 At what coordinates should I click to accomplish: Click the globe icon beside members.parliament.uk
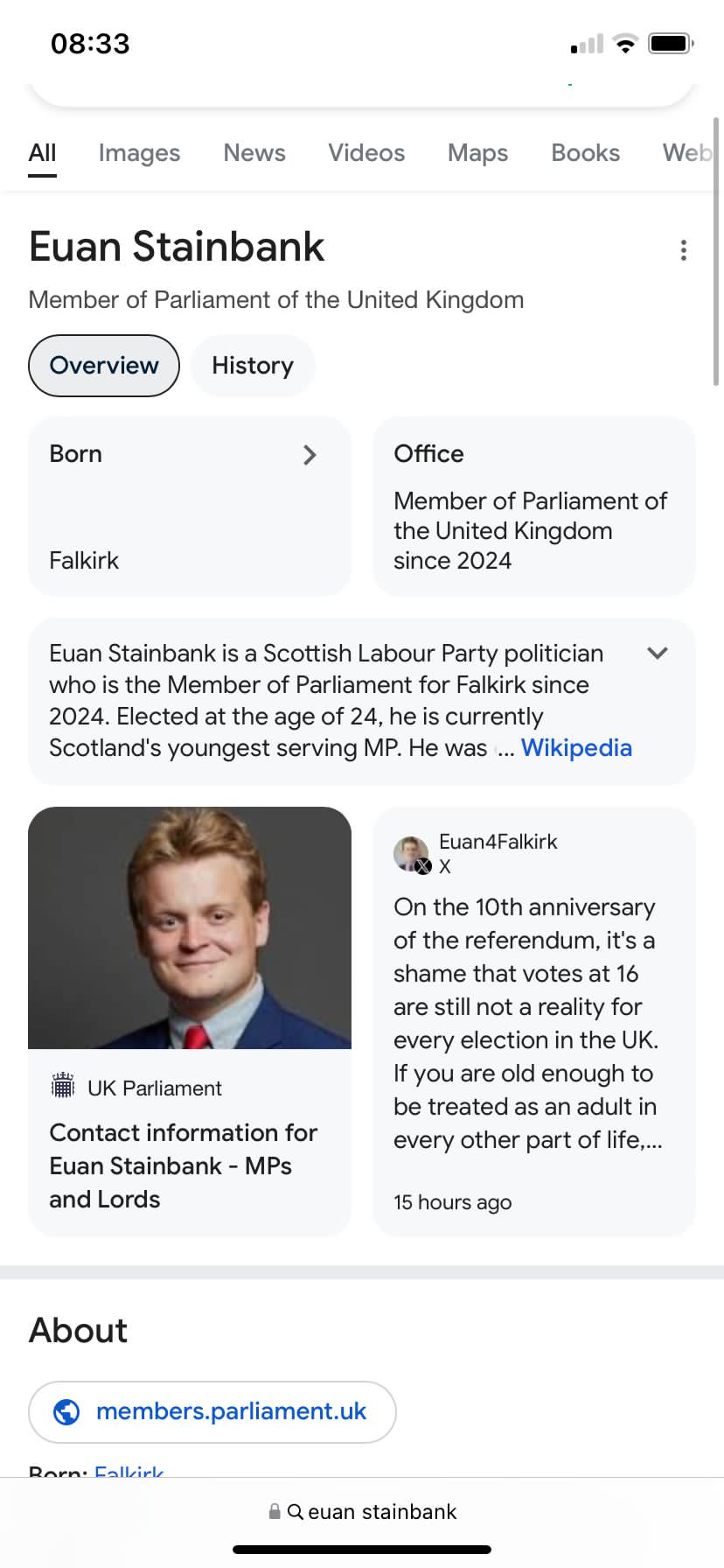coord(67,1411)
